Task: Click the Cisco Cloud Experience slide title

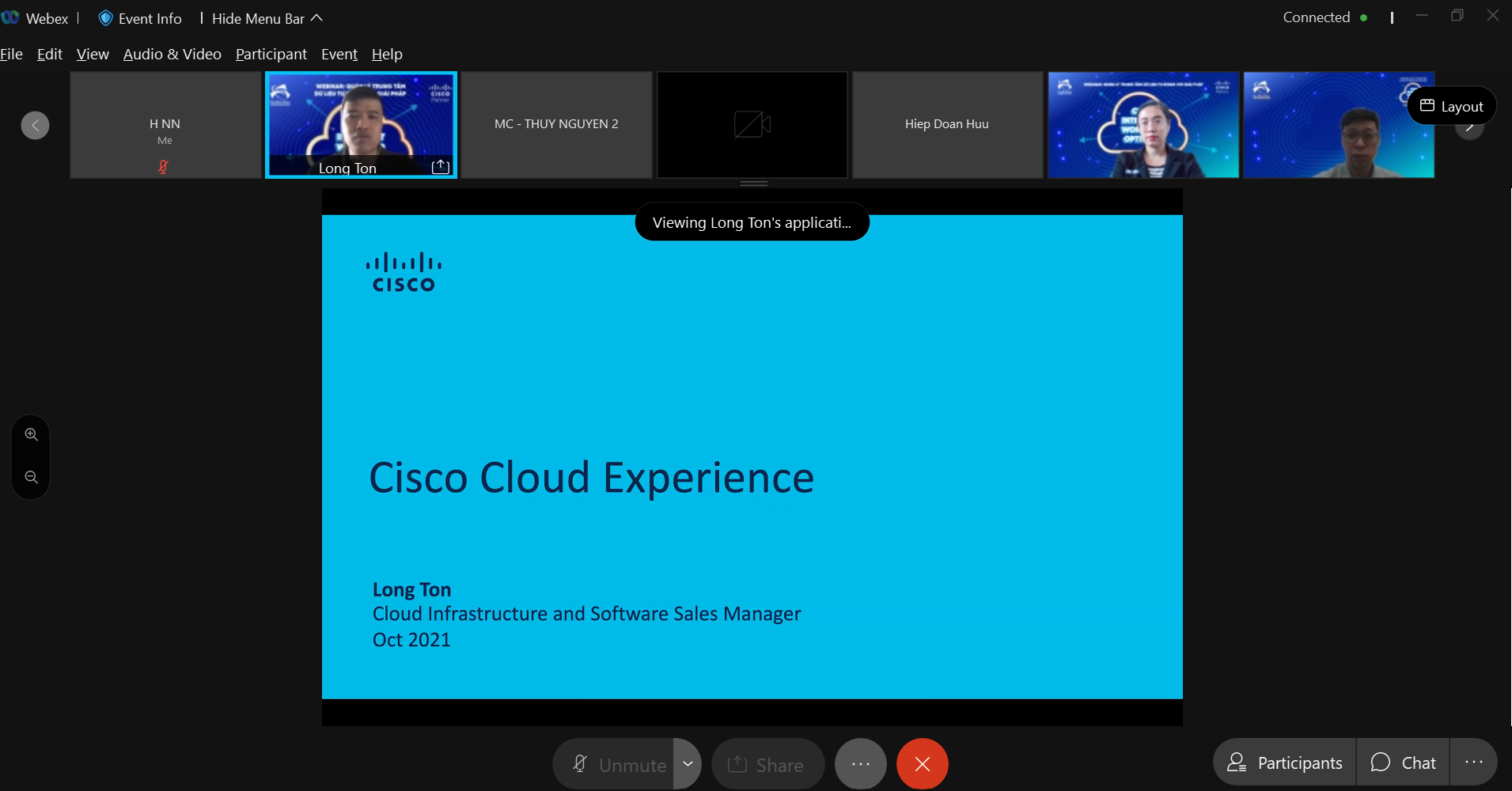Action: (x=592, y=478)
